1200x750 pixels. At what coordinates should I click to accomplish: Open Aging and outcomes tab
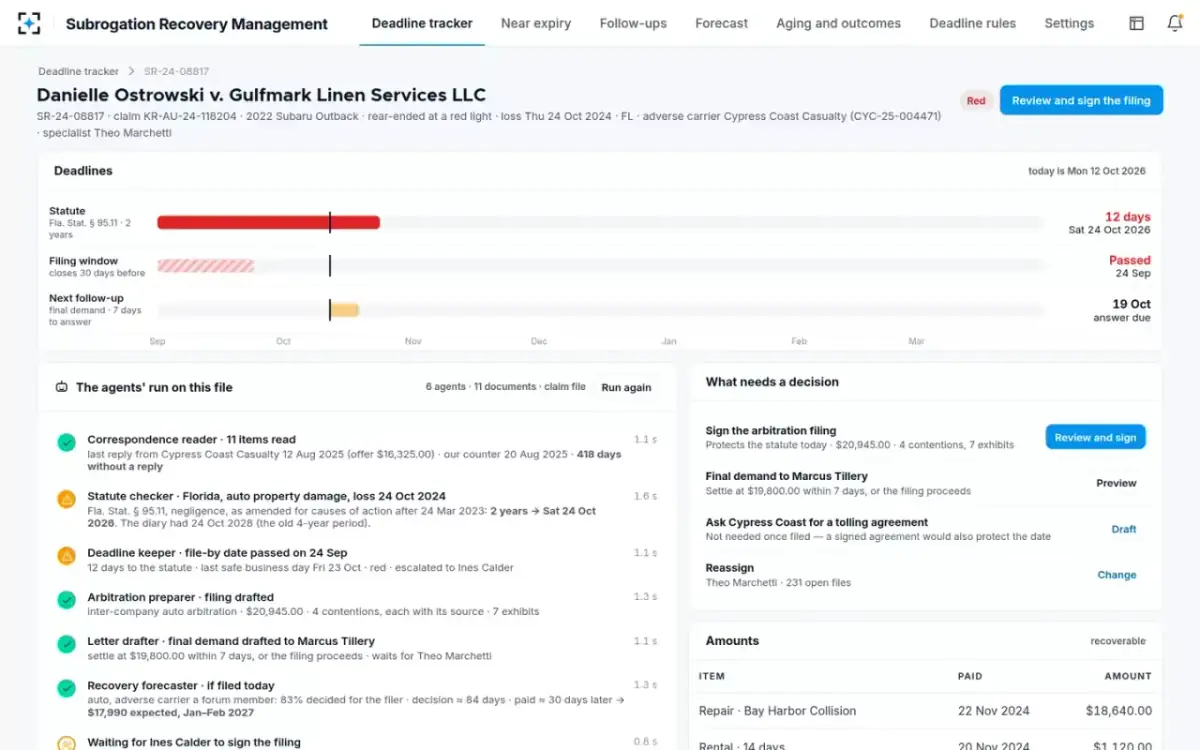click(838, 23)
